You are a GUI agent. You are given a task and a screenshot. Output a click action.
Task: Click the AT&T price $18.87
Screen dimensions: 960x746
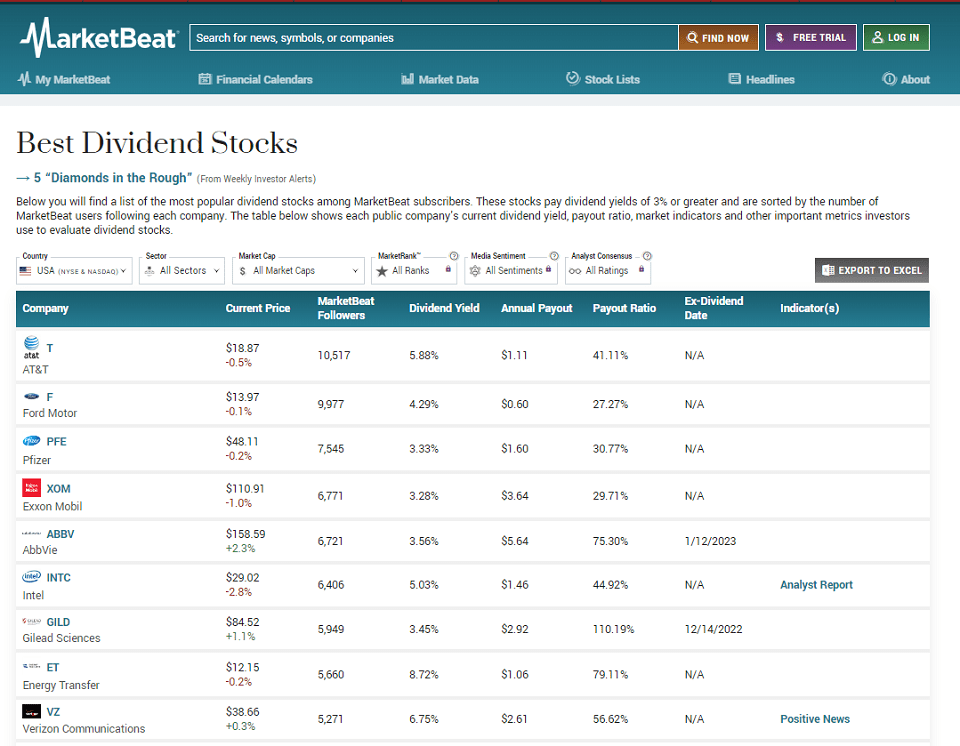tap(242, 348)
